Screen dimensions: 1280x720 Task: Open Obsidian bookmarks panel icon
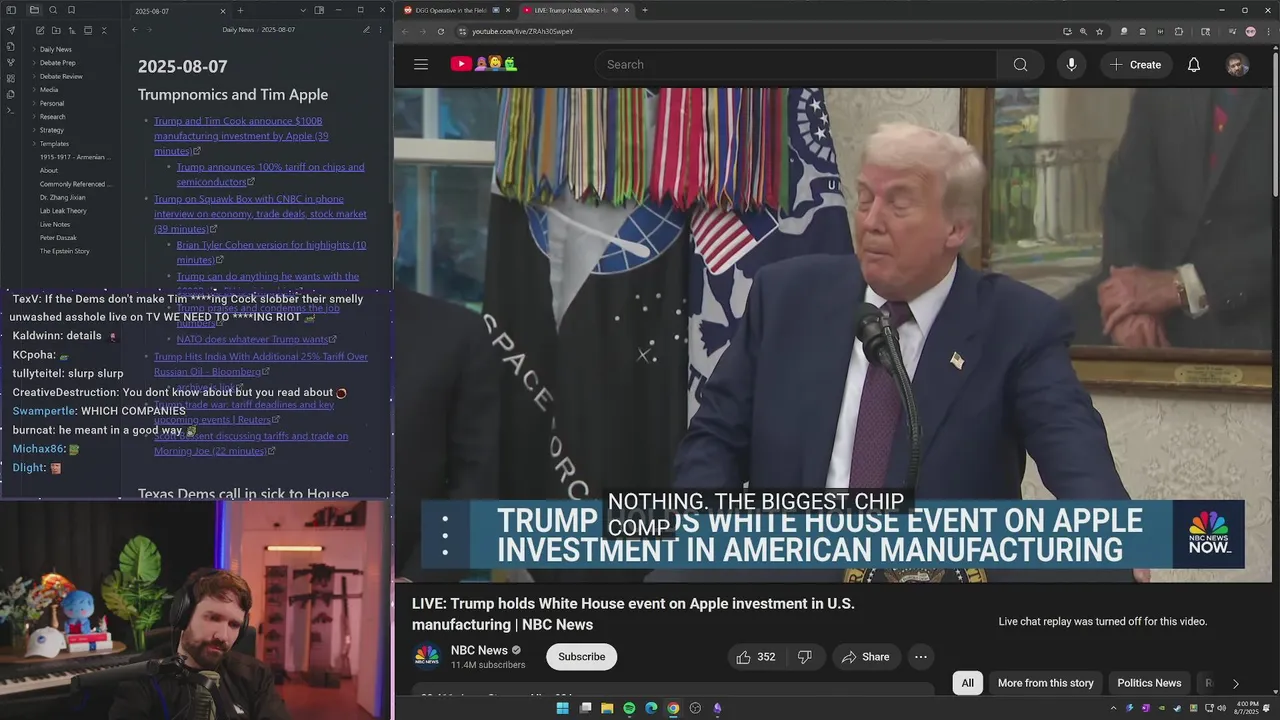[x=71, y=10]
